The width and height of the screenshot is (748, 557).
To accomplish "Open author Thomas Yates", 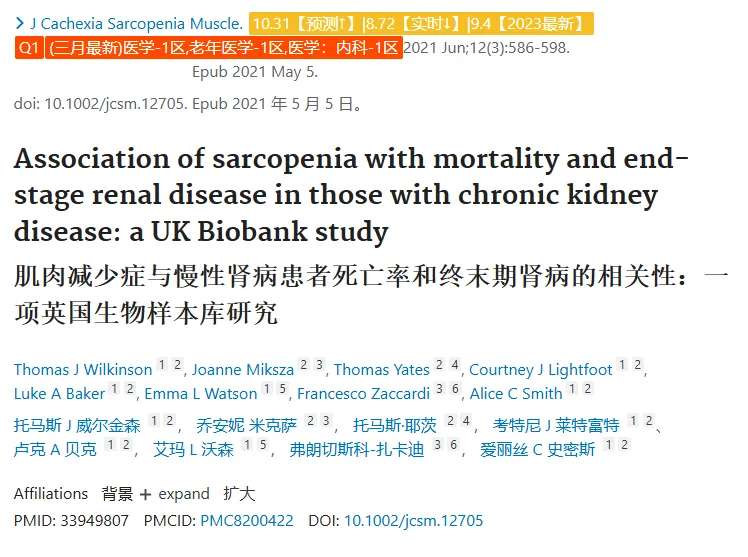I will [x=382, y=370].
